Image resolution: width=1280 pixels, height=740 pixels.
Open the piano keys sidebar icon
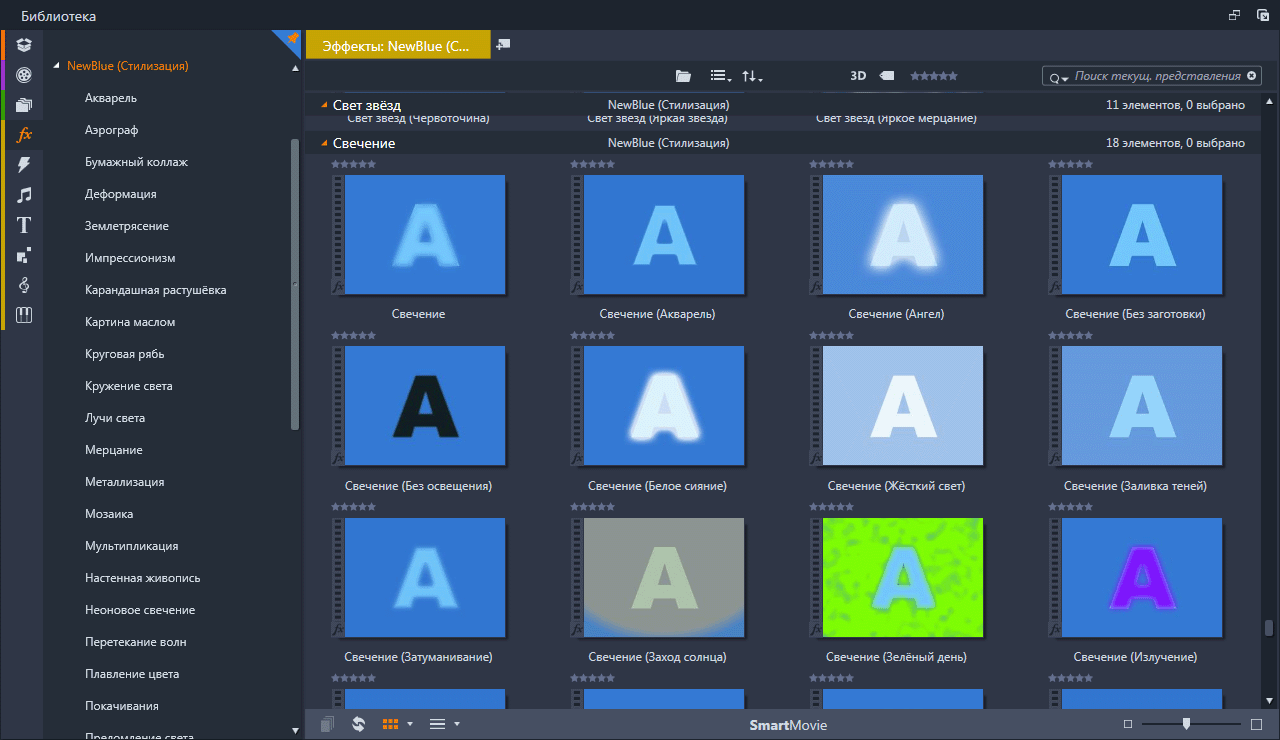pyautogui.click(x=24, y=315)
